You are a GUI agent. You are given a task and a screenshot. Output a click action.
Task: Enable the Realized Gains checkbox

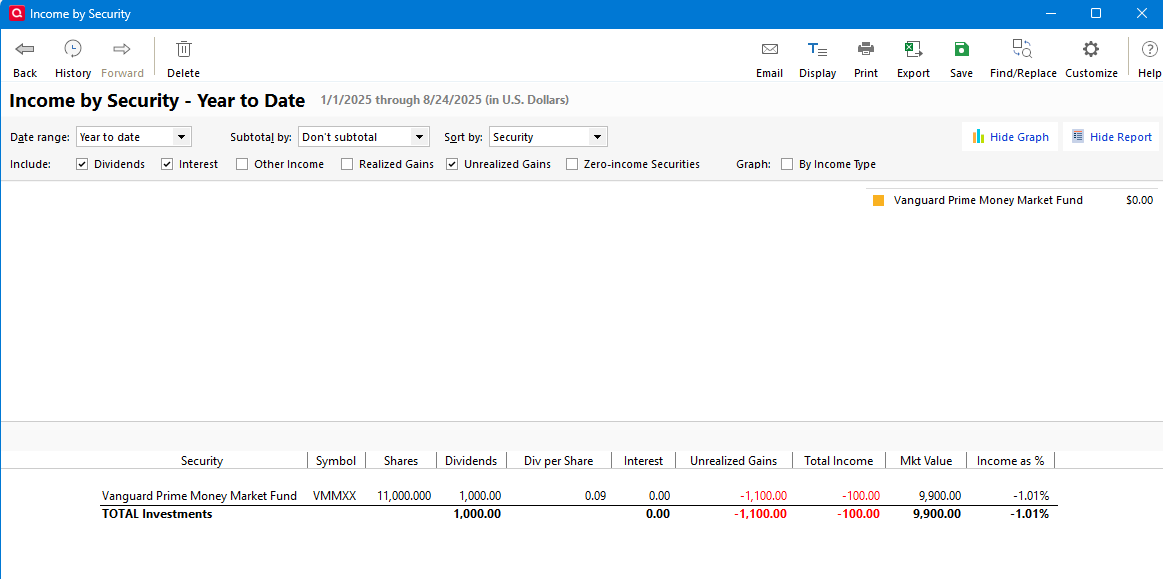pyautogui.click(x=347, y=165)
